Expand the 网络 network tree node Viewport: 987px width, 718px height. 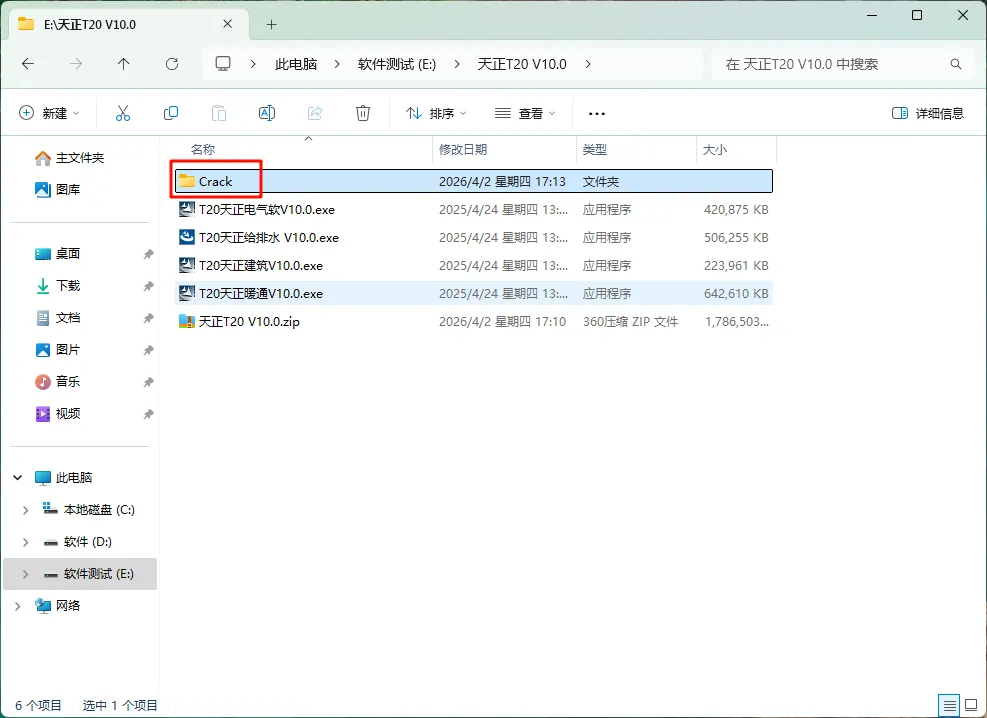(x=18, y=606)
